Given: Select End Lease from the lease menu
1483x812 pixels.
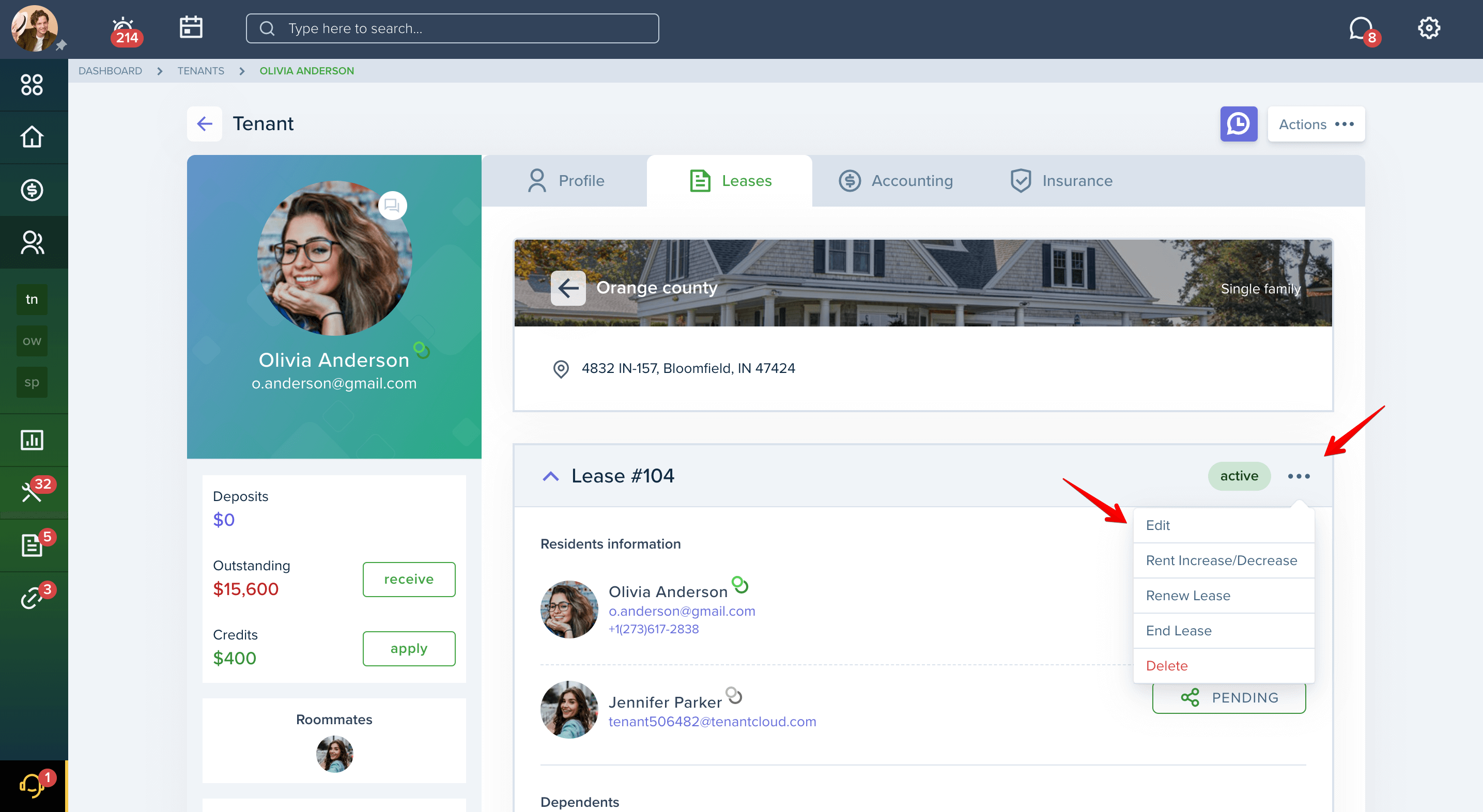Looking at the screenshot, I should coord(1224,631).
